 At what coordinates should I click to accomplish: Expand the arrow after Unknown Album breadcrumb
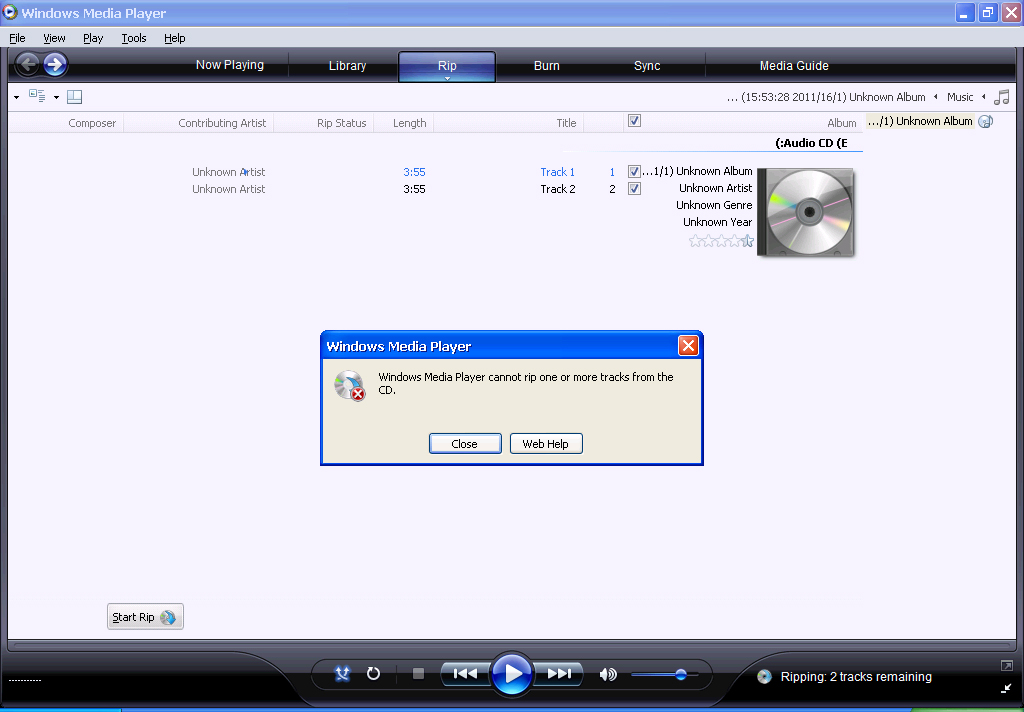pos(935,97)
